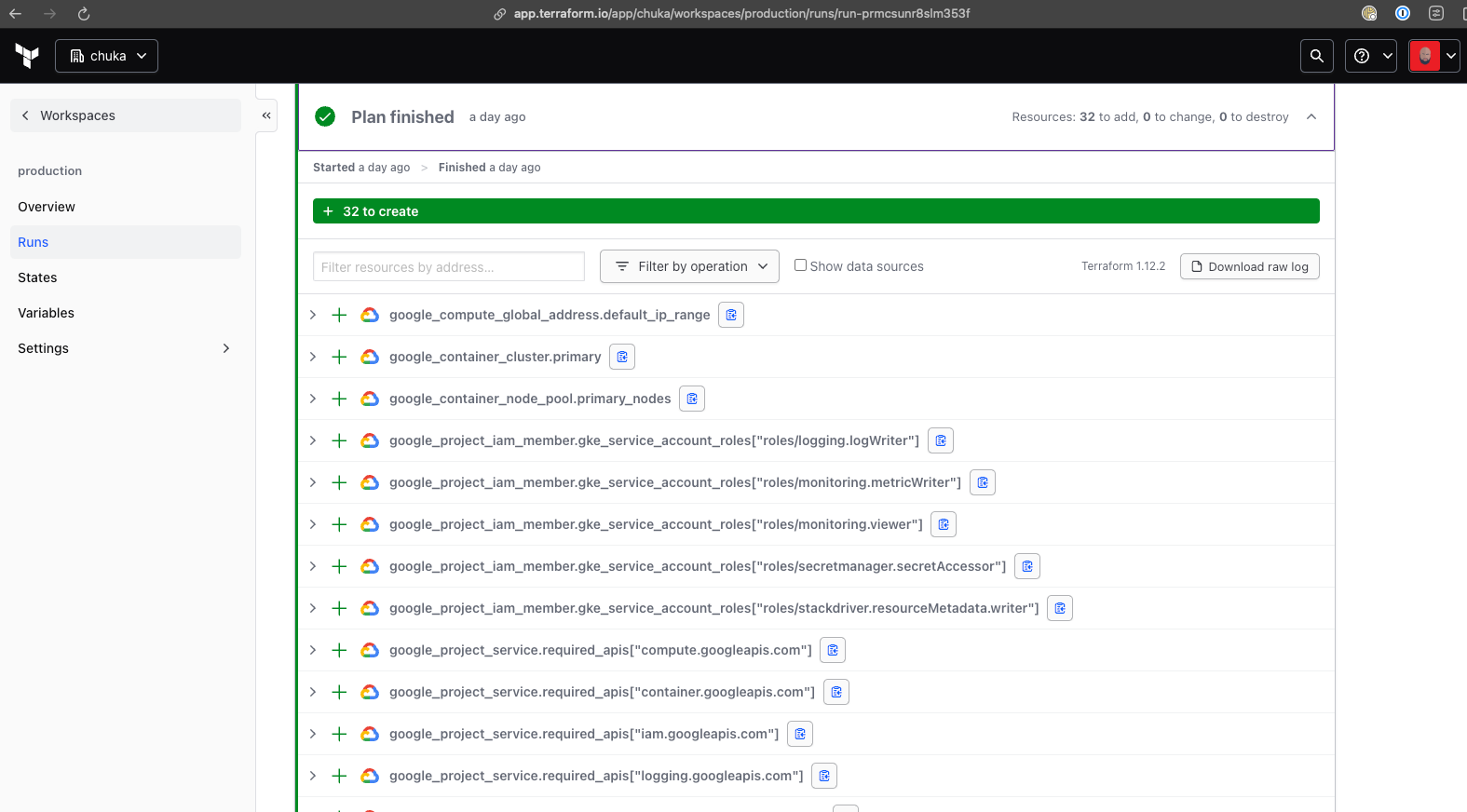Expand google_container_cluster.primary row
The height and width of the screenshot is (812, 1467).
[313, 357]
